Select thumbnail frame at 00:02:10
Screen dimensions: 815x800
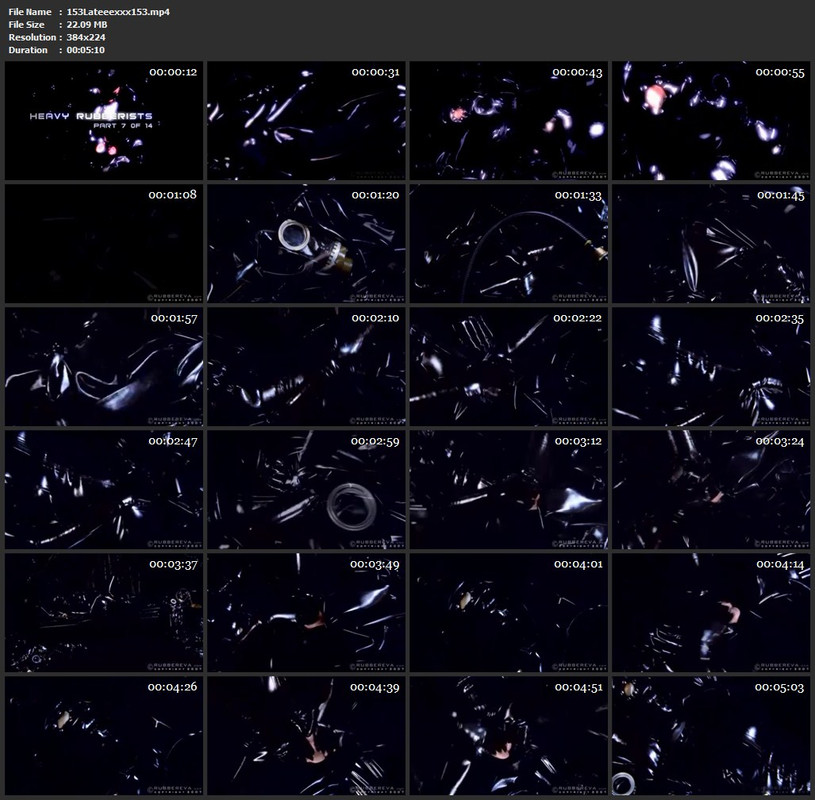[306, 367]
